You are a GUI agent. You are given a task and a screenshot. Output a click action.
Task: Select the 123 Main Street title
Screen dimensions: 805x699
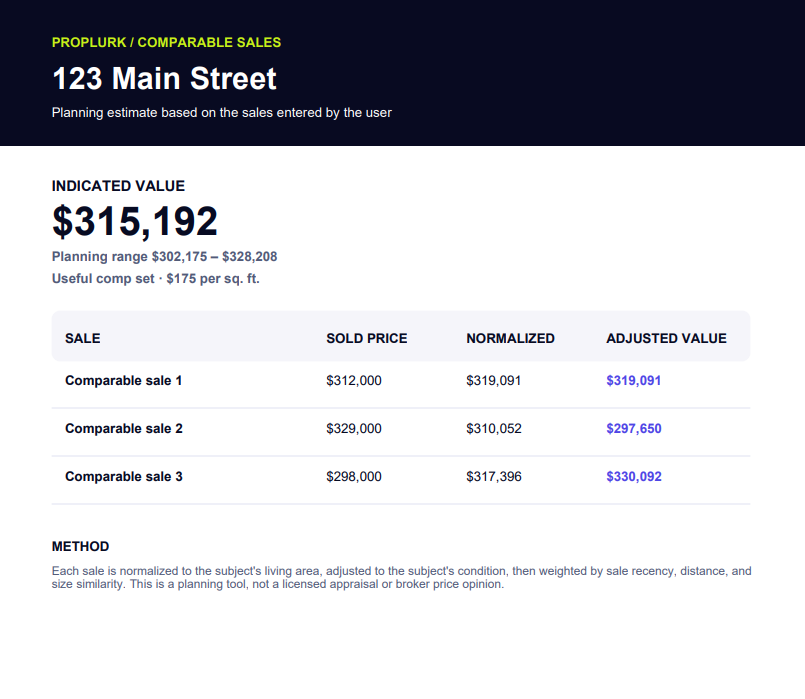click(164, 79)
